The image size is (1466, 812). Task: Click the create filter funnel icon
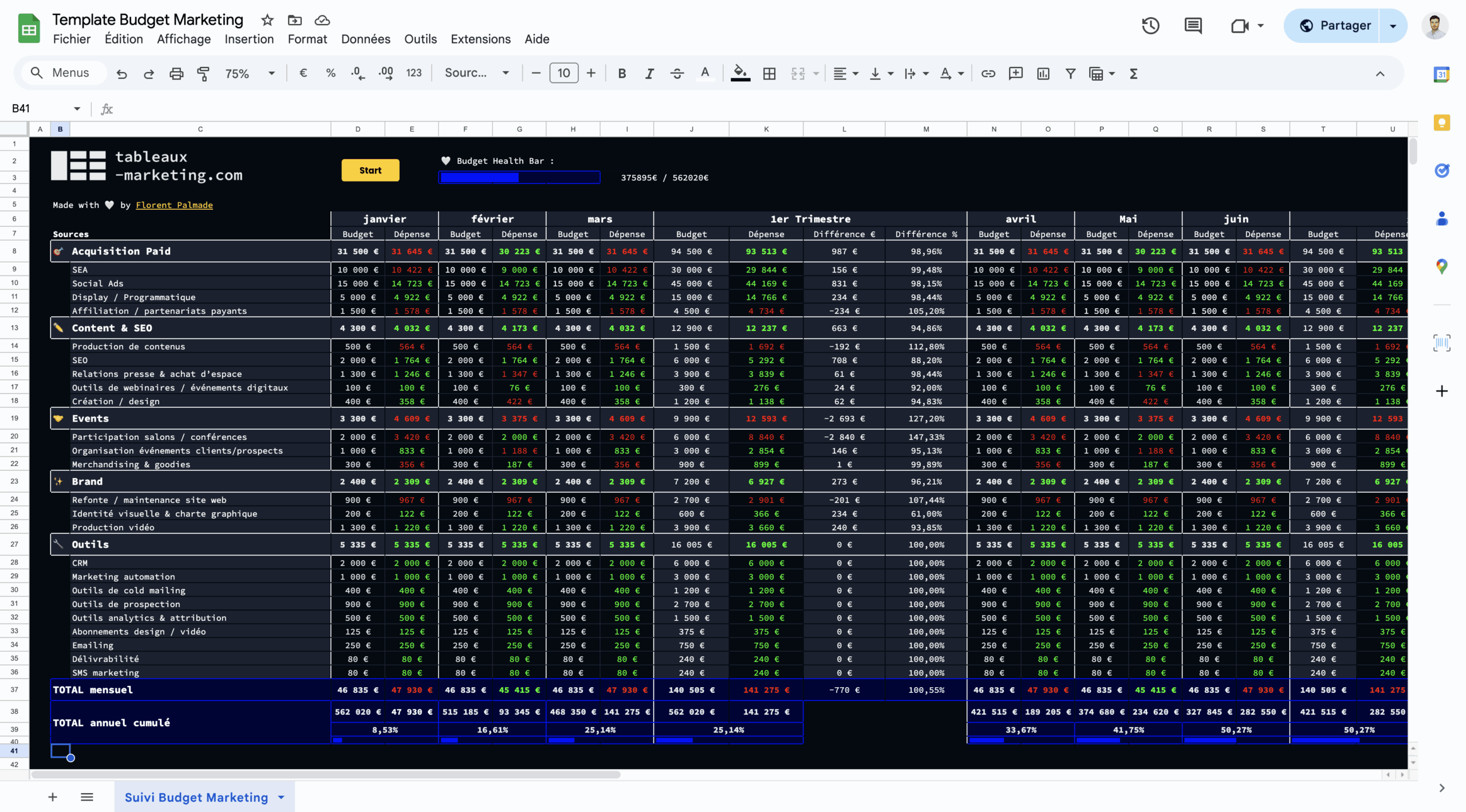click(1070, 73)
